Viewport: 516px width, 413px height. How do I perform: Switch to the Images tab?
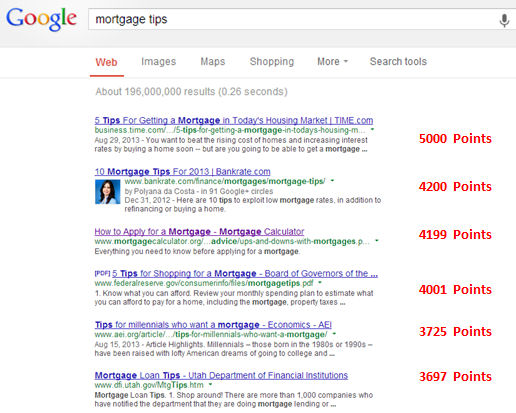coord(159,62)
